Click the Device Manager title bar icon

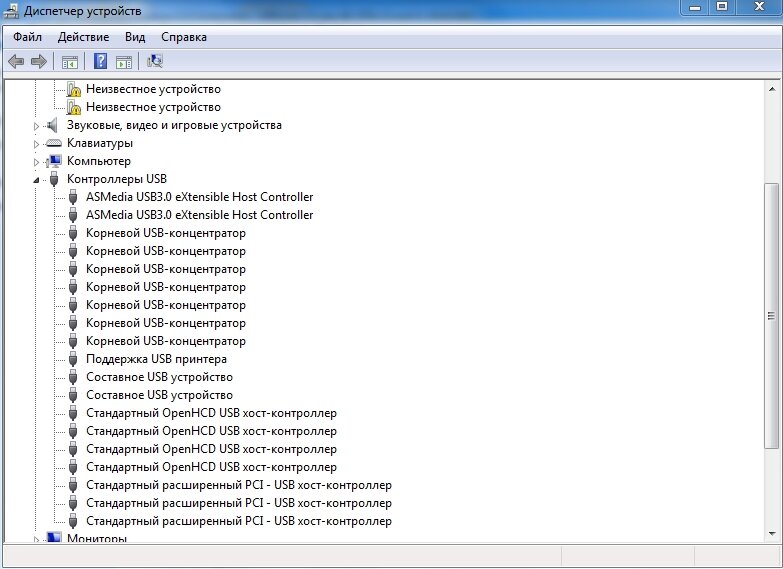(x=11, y=11)
